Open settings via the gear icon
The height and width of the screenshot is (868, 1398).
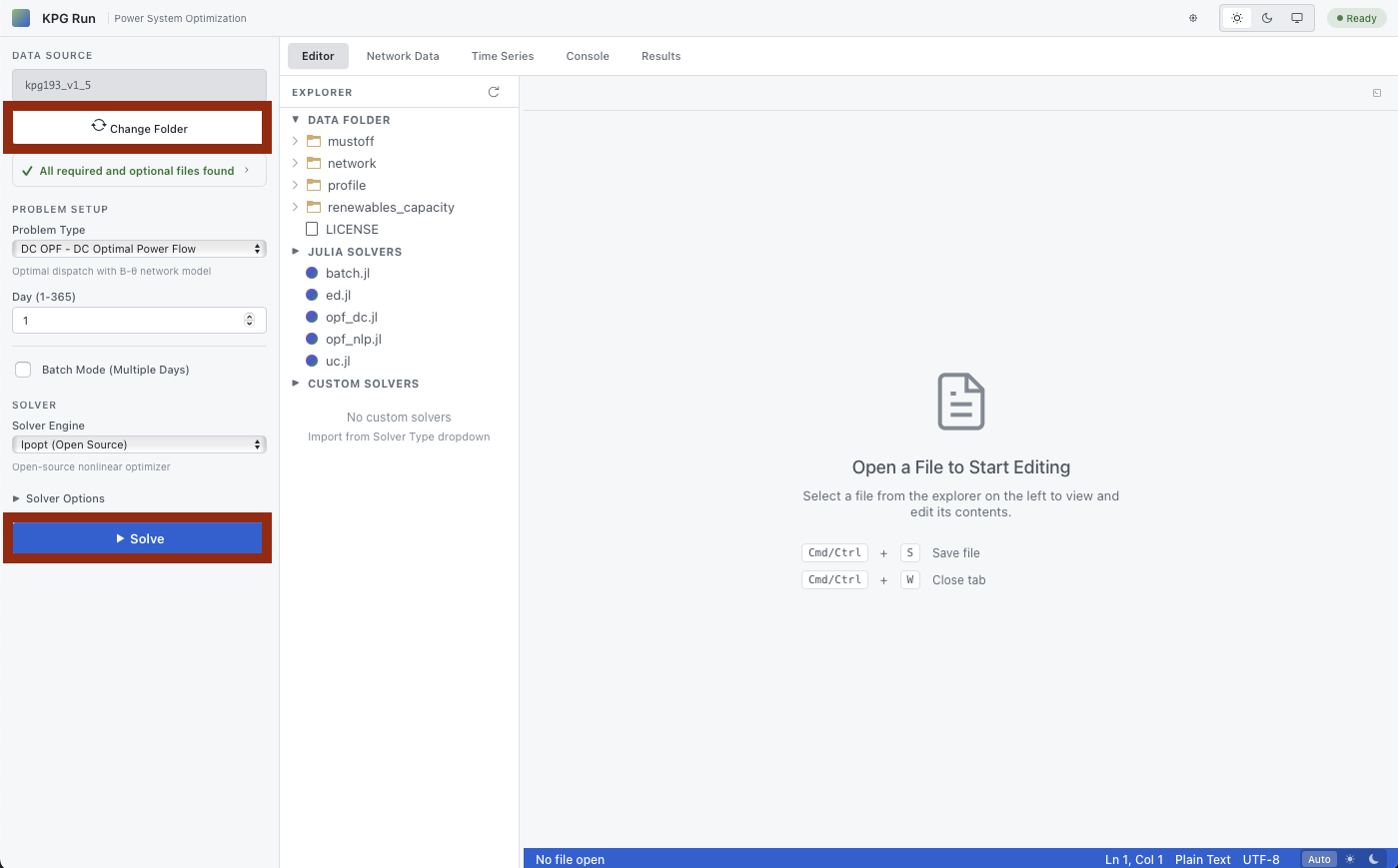1192,17
